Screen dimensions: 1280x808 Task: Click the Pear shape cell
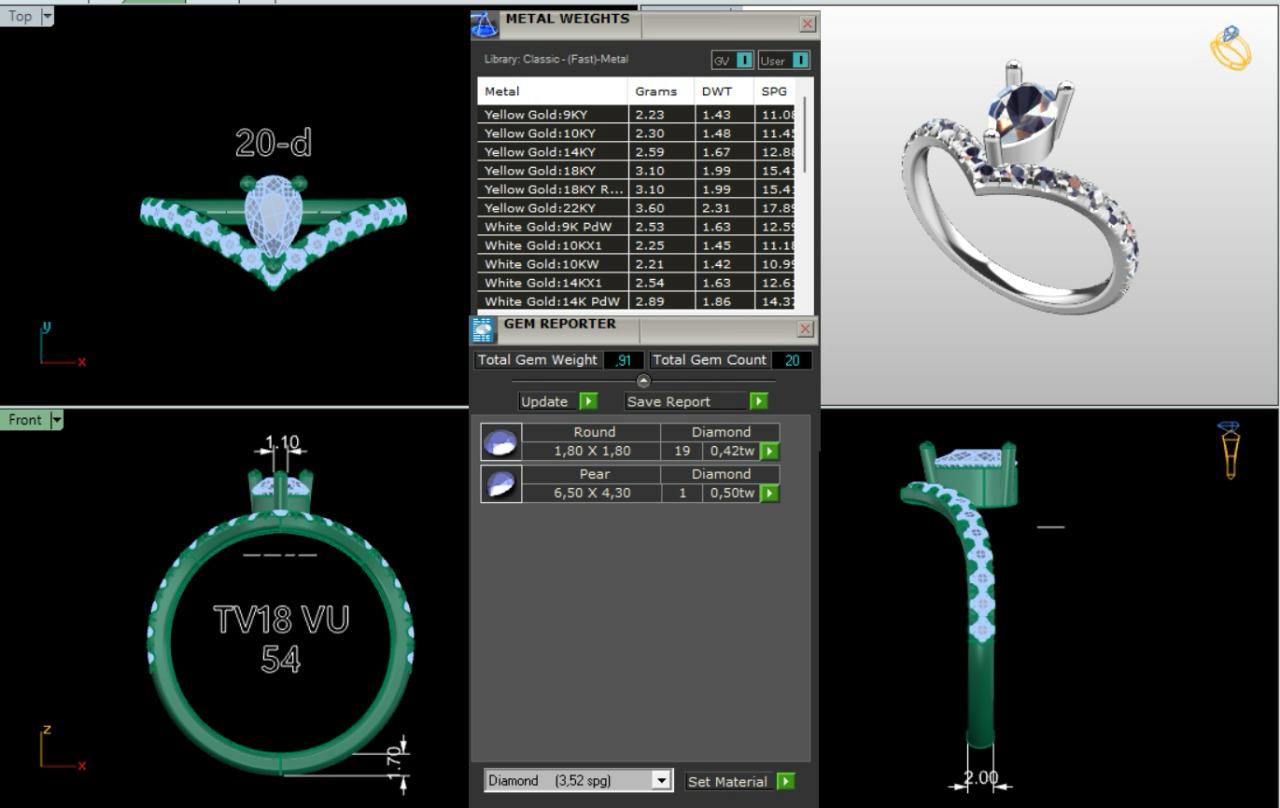pyautogui.click(x=592, y=474)
